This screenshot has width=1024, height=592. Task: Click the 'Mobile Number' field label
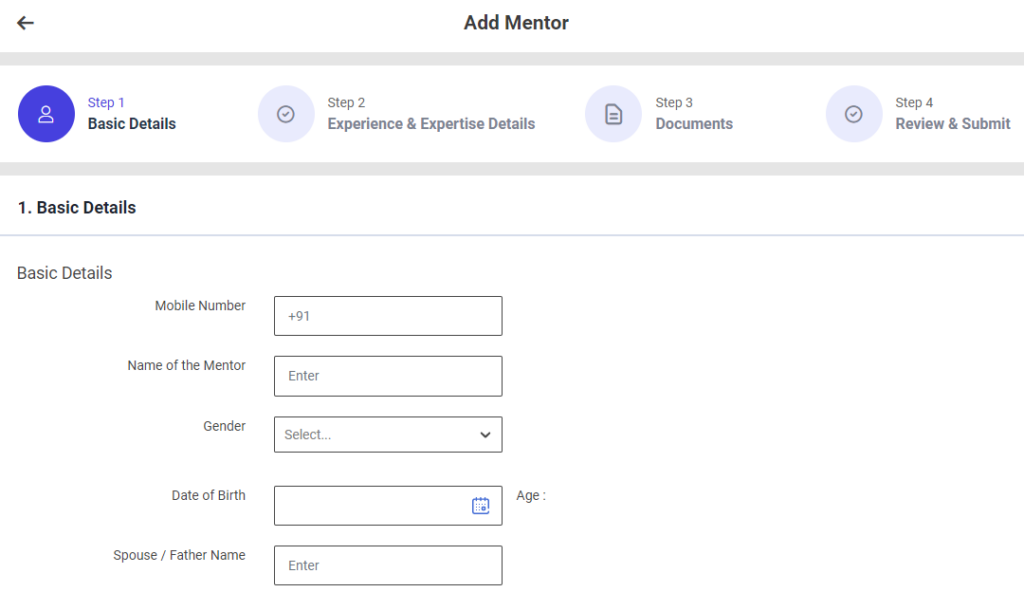tap(200, 306)
